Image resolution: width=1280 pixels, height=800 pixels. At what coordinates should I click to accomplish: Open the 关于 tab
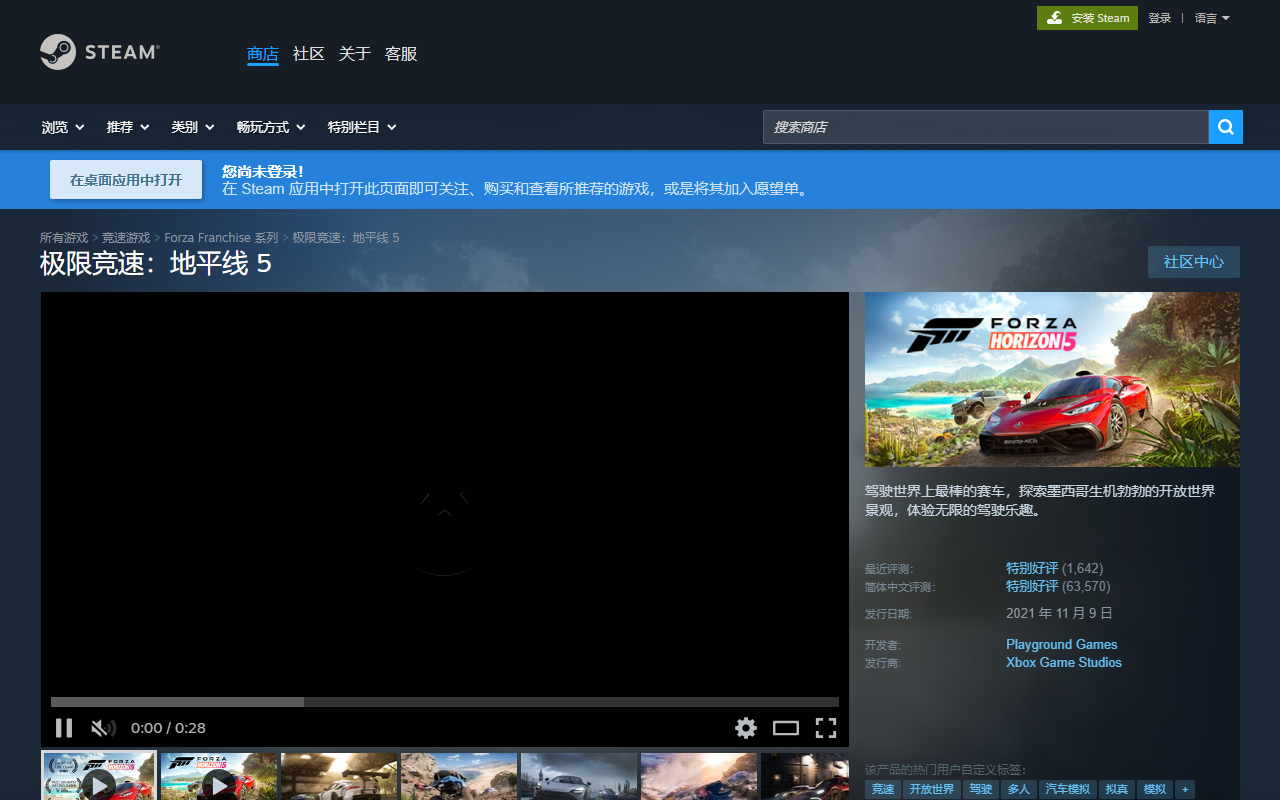tap(355, 54)
